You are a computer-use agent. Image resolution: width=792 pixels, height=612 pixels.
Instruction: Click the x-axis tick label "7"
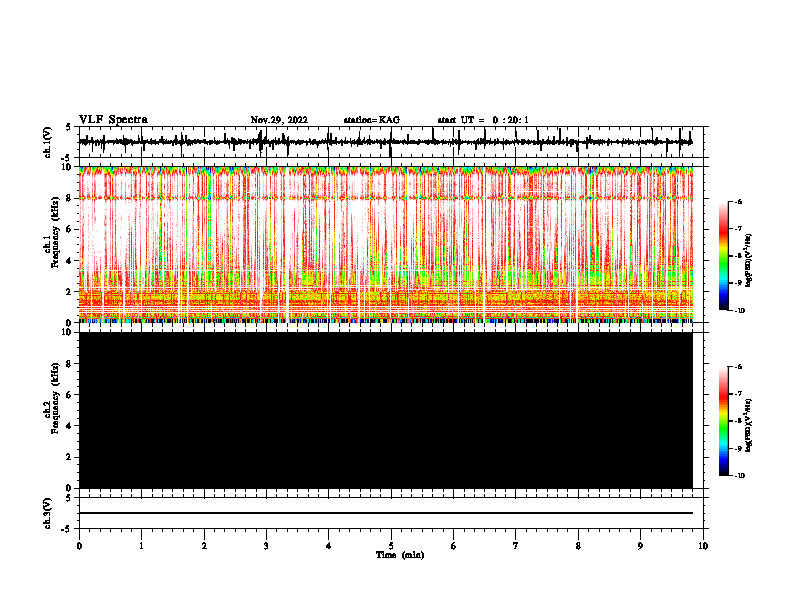click(516, 546)
